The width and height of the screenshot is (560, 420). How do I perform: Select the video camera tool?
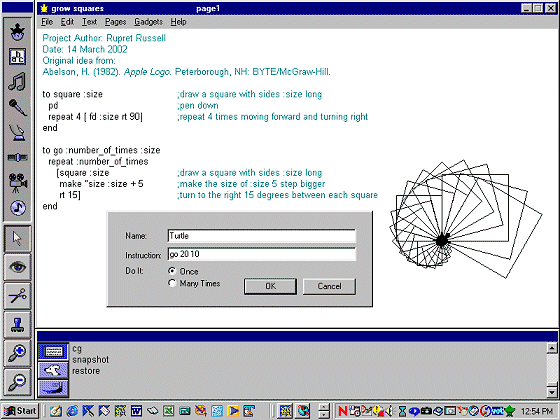(17, 182)
